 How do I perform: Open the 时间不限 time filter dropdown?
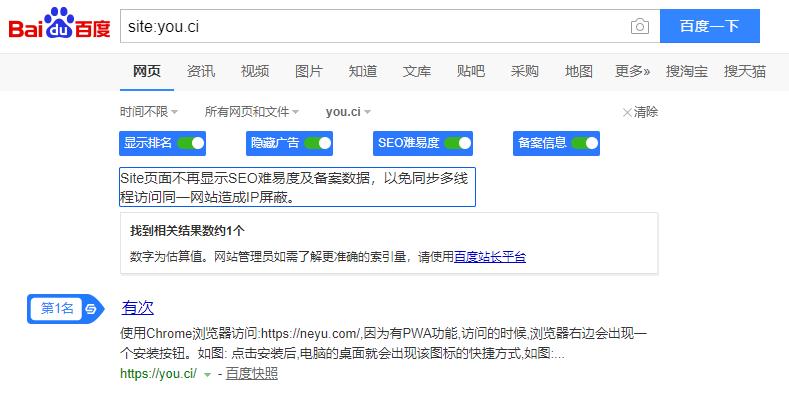pos(149,112)
